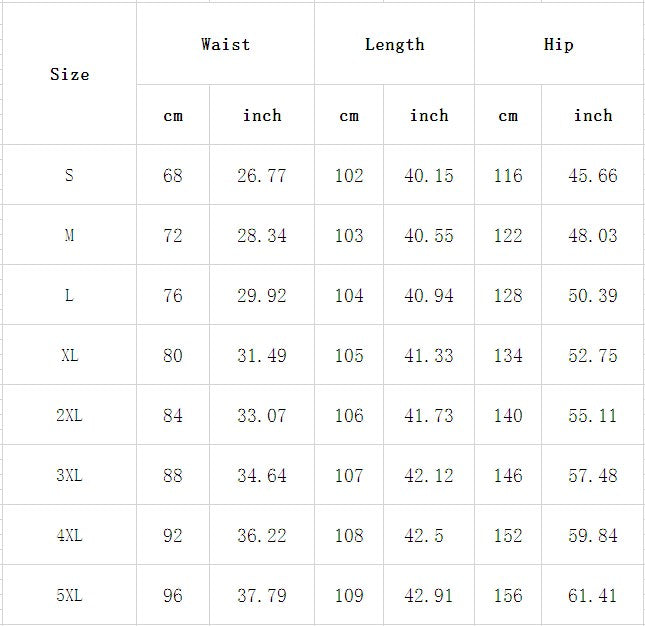The height and width of the screenshot is (626, 645).
Task: Select the cell showing 61.41
Action: click(x=593, y=595)
